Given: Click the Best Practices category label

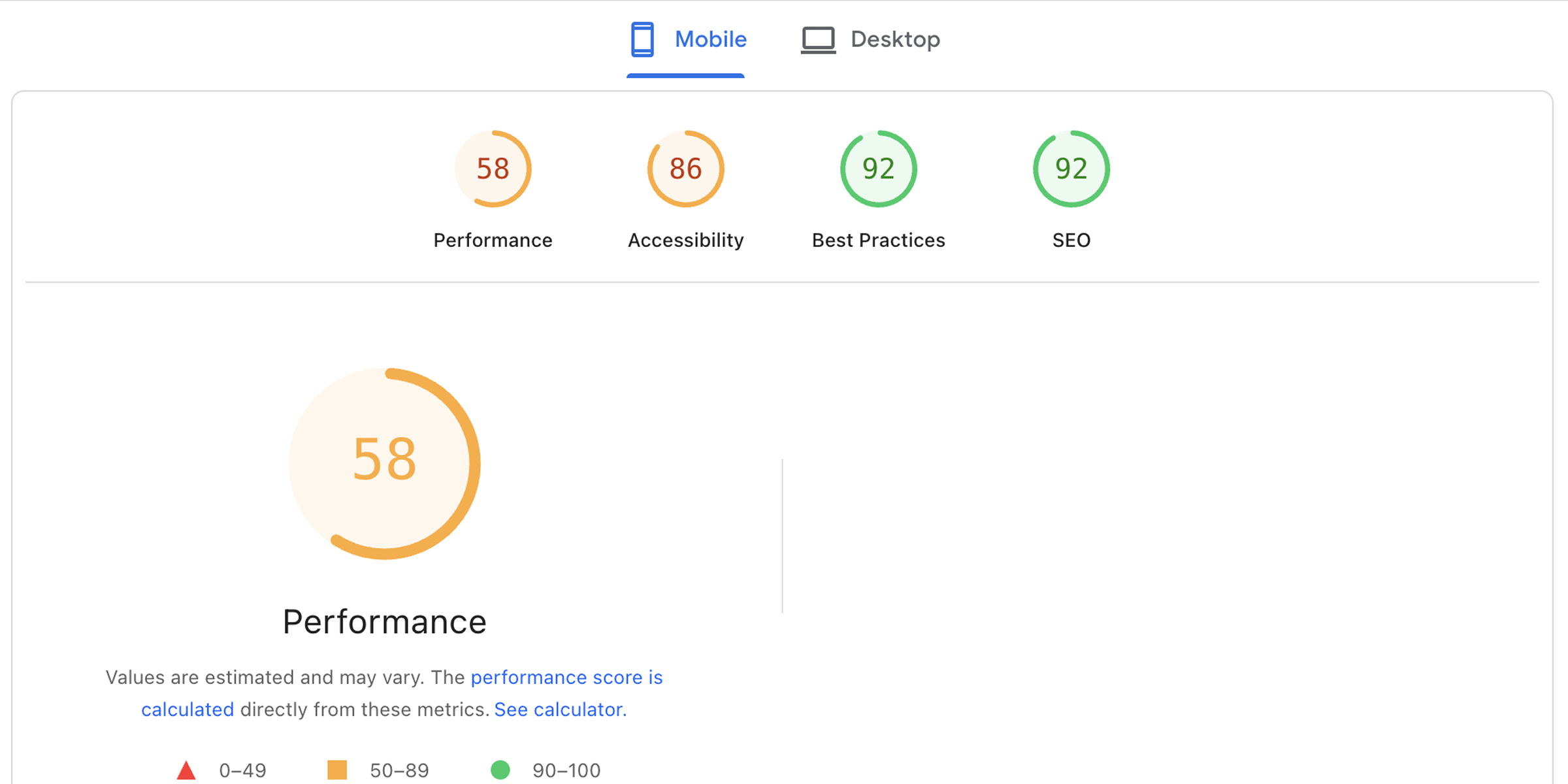Looking at the screenshot, I should point(877,240).
